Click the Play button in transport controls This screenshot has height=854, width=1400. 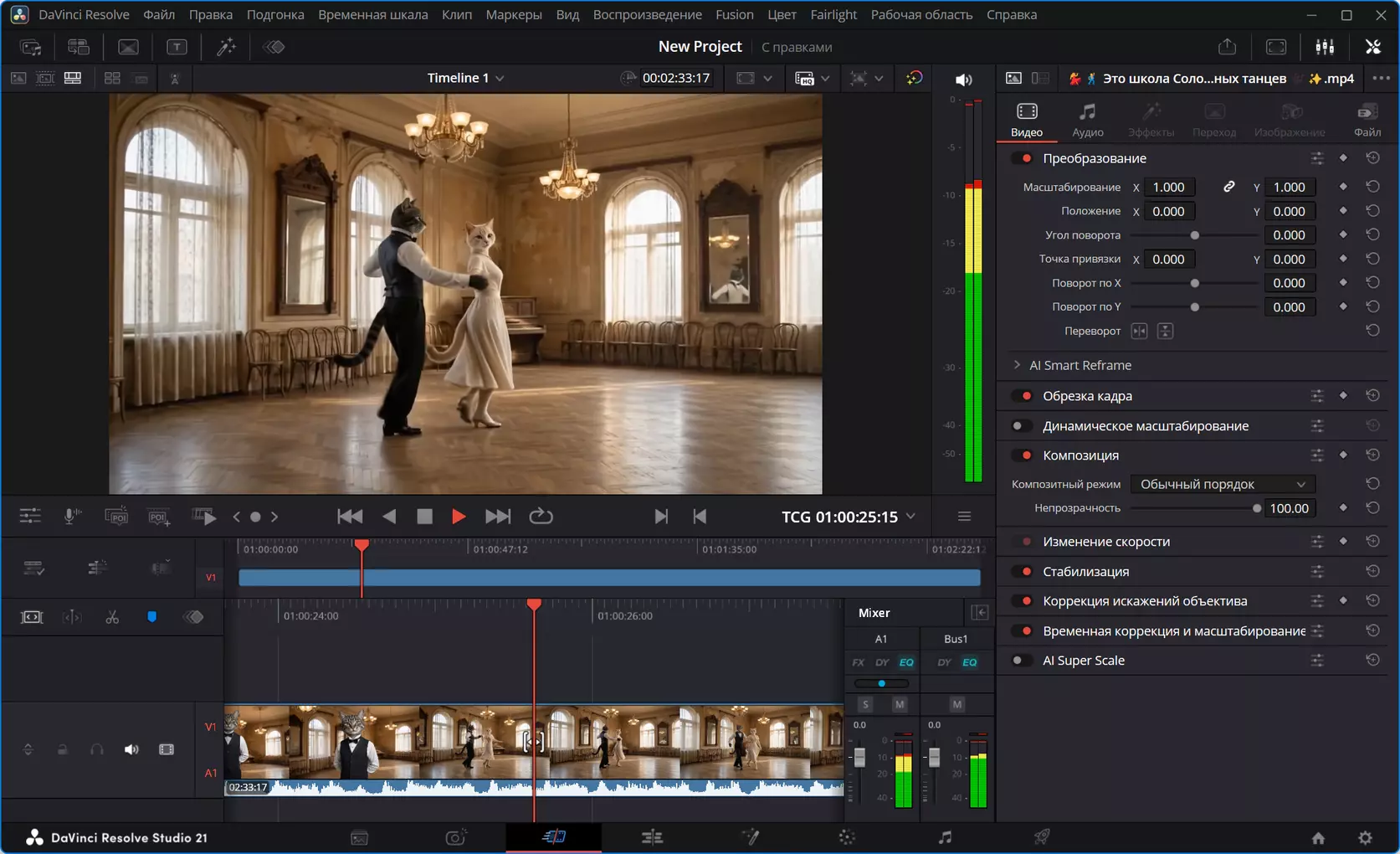(458, 517)
